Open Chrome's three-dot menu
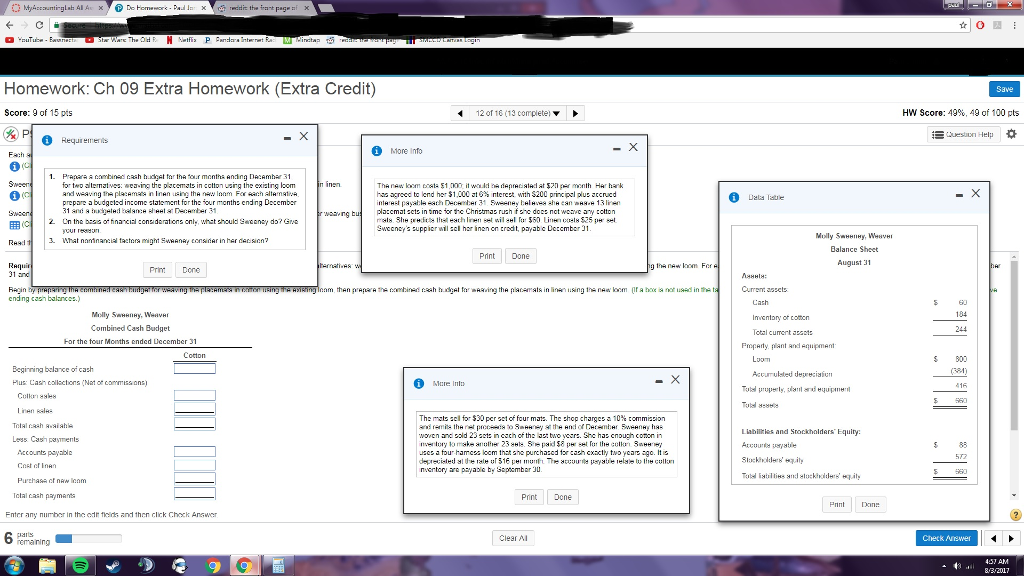This screenshot has height=576, width=1024. tap(1014, 25)
